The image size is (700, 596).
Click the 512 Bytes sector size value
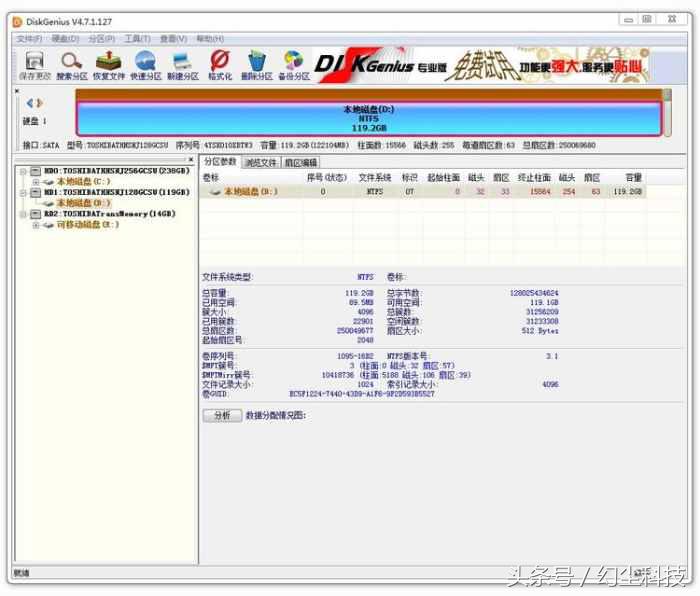tap(540, 331)
